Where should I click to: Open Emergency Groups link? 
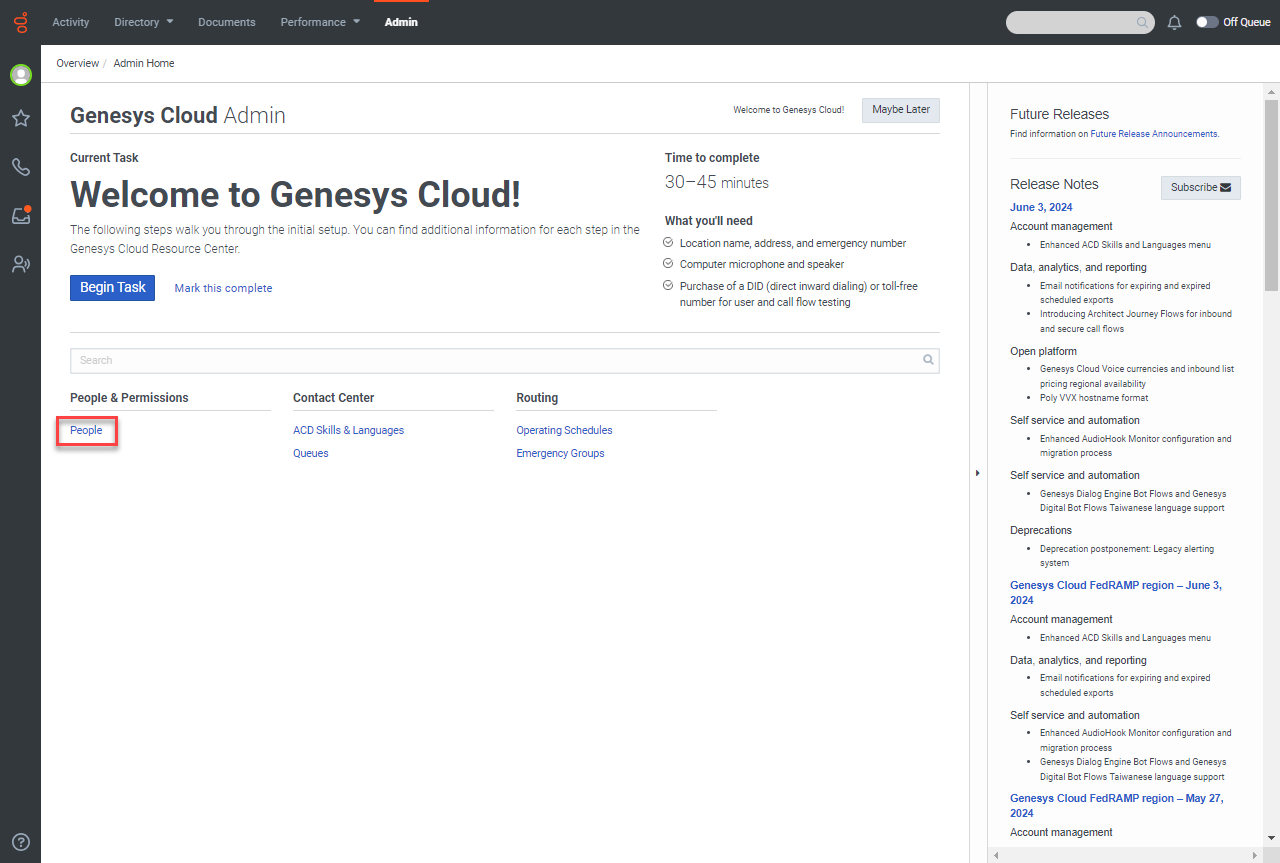click(x=560, y=453)
